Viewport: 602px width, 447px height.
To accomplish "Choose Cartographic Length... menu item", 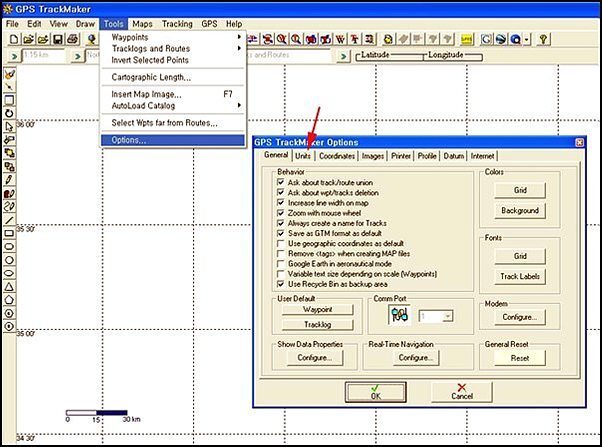I will 173,77.
